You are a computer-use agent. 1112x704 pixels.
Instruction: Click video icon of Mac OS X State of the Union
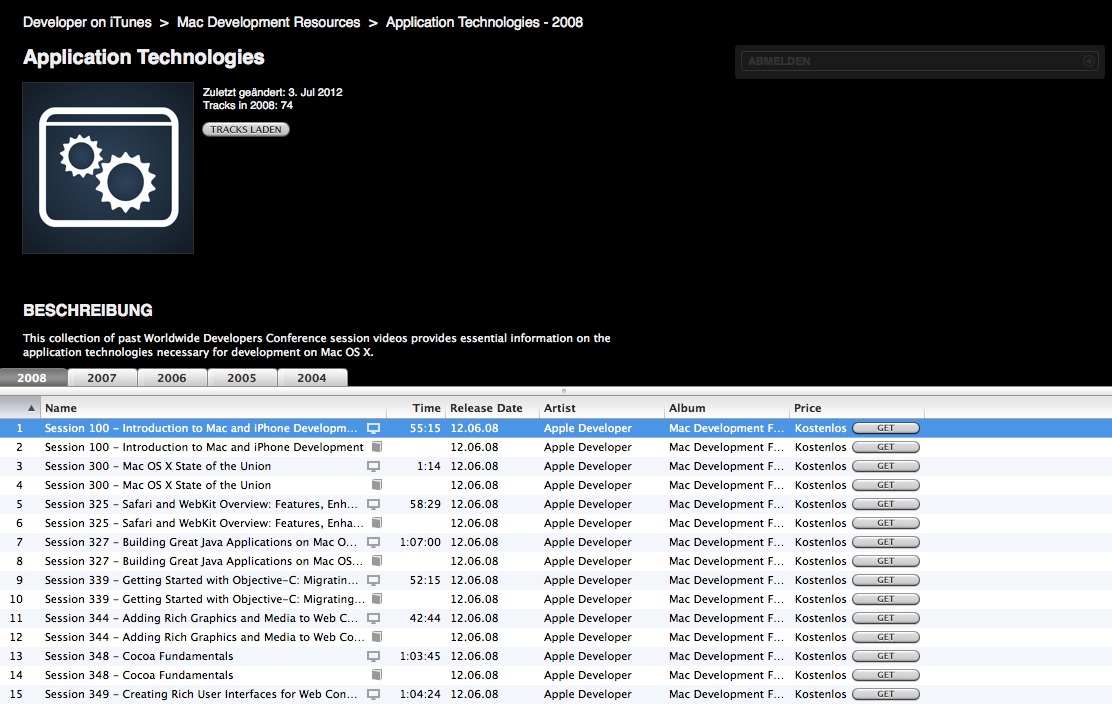point(374,466)
